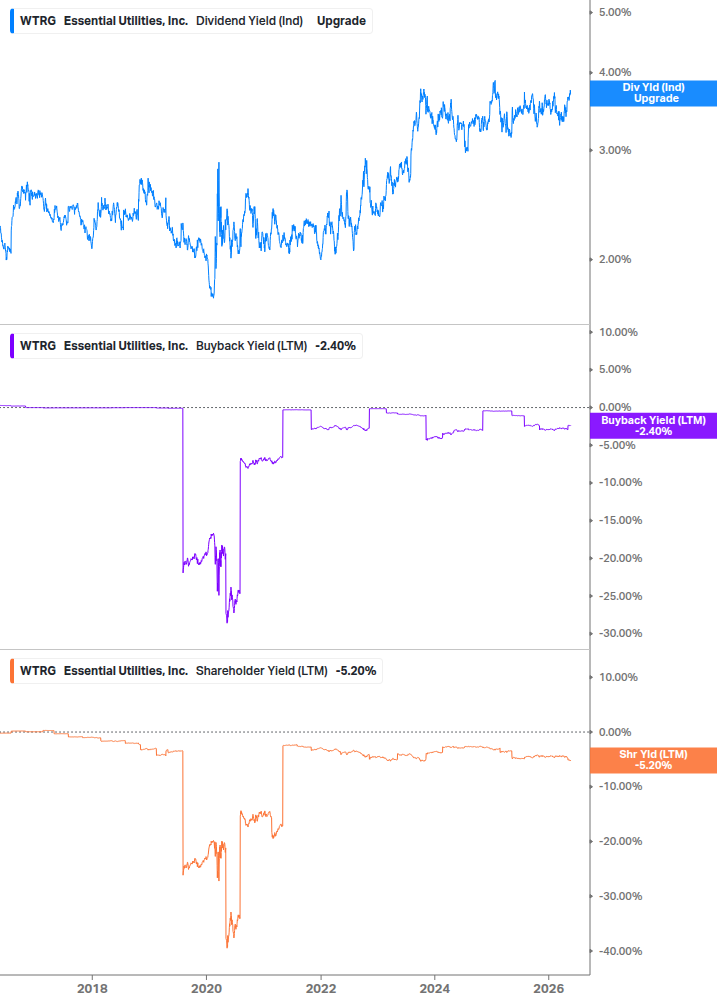The height and width of the screenshot is (1005, 717).
Task: Click the 2020 label on the time axis
Action: pyautogui.click(x=206, y=988)
